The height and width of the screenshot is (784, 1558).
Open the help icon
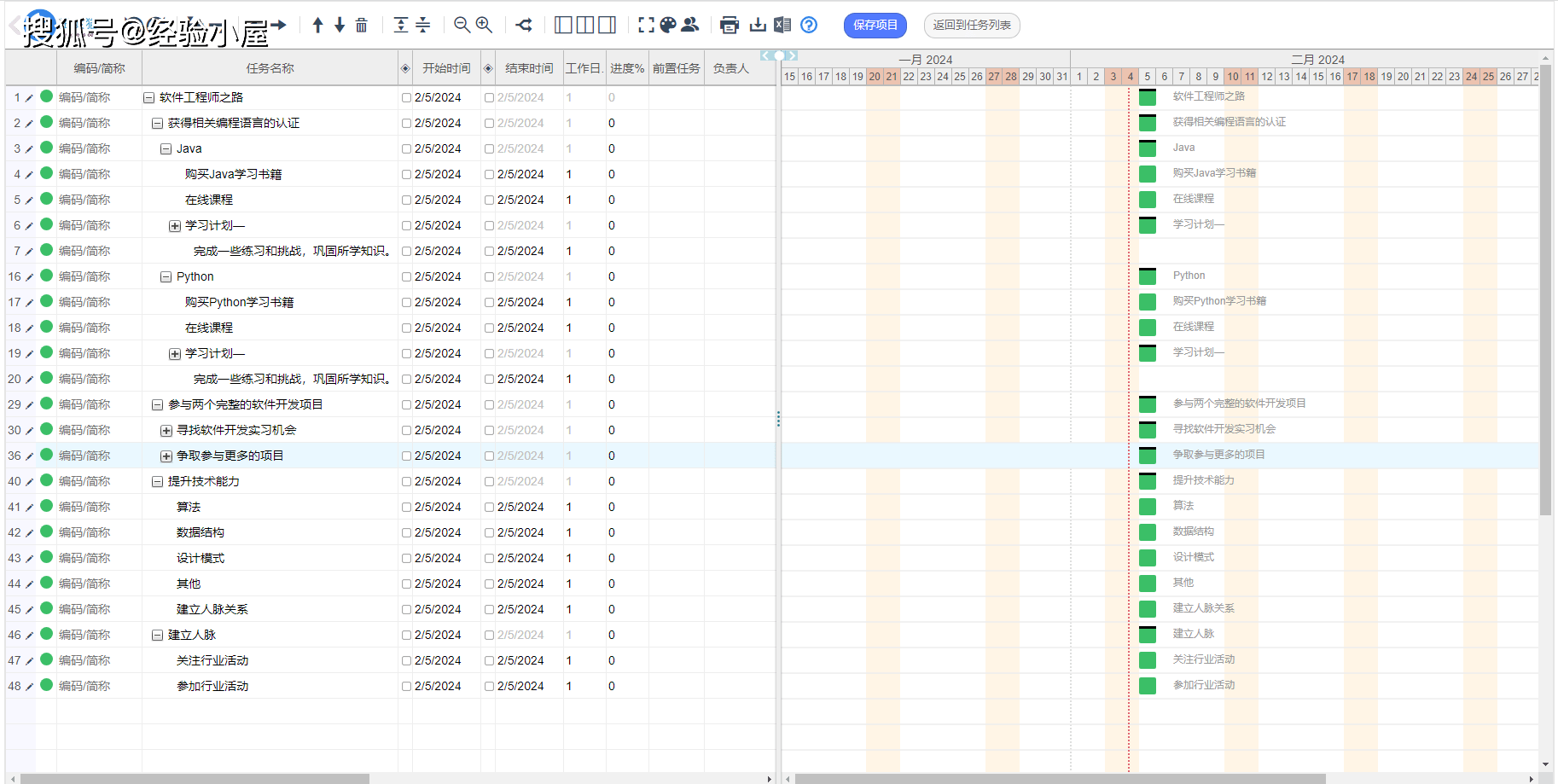pyautogui.click(x=809, y=25)
